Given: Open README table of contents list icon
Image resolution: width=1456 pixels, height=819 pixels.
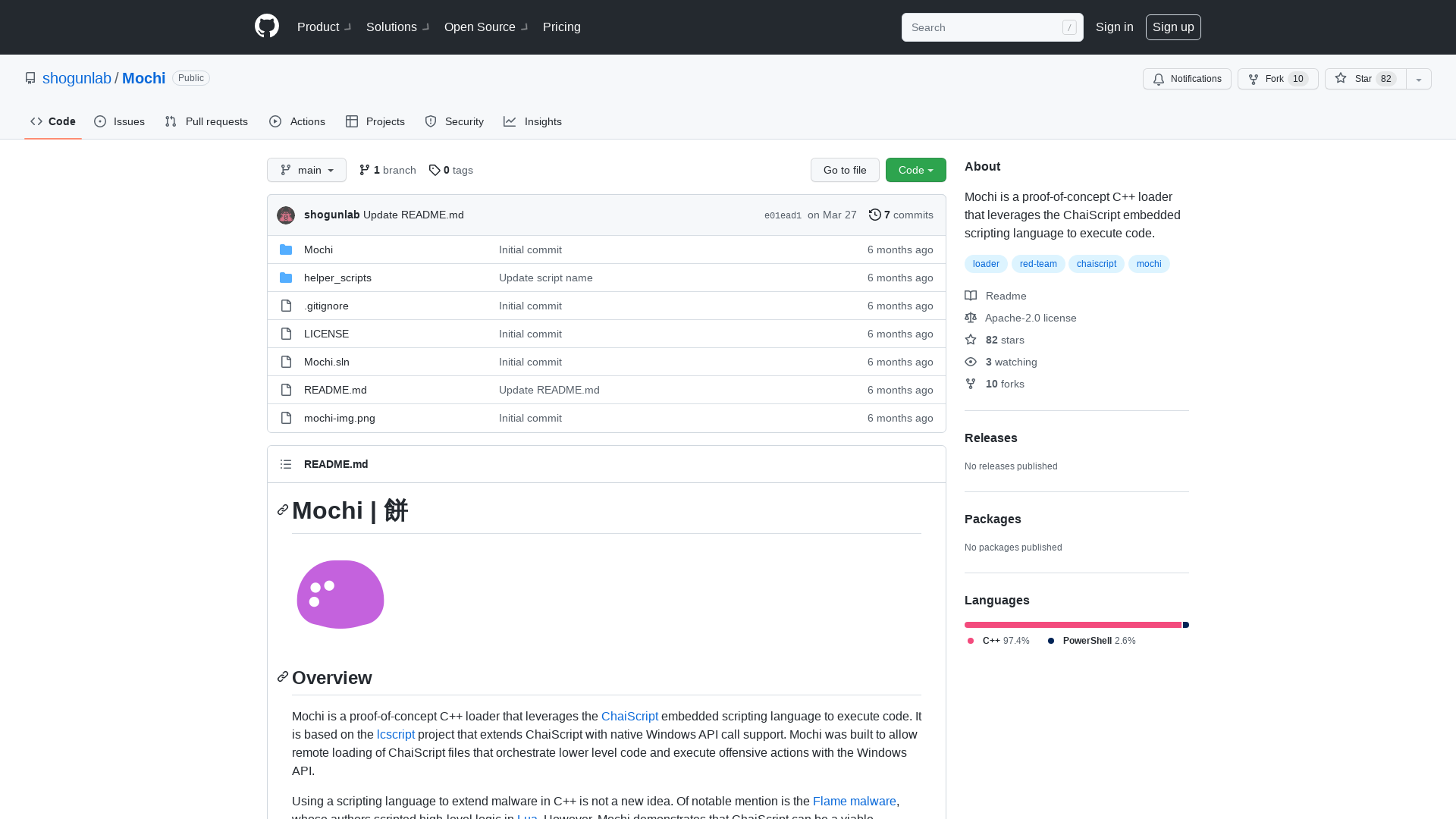Looking at the screenshot, I should [286, 464].
